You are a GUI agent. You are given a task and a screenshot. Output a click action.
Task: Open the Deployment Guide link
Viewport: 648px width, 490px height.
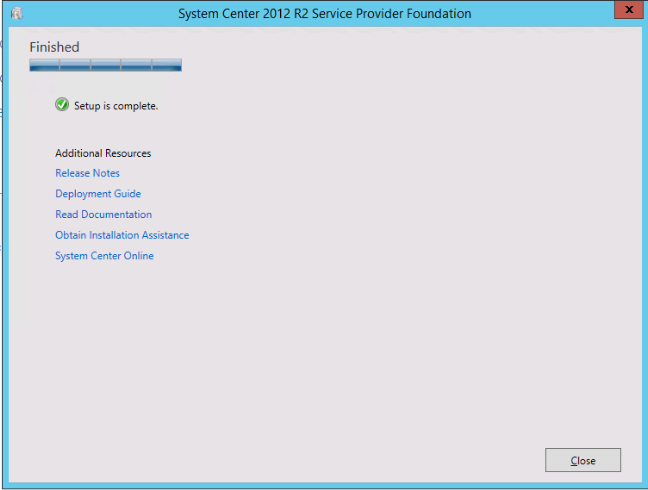(98, 194)
